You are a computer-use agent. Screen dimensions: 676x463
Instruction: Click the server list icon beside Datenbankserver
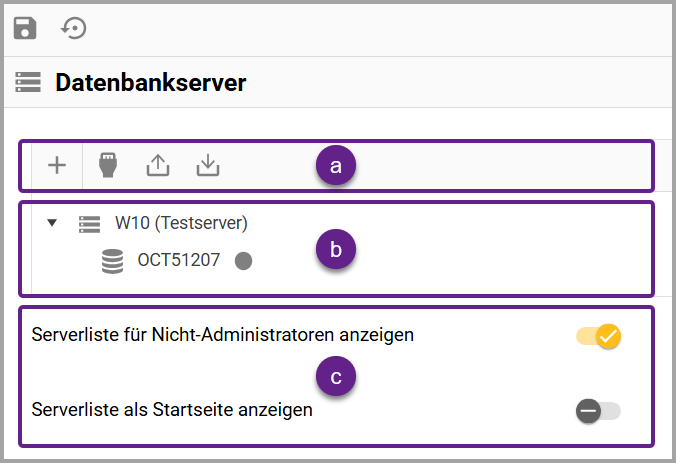point(28,82)
